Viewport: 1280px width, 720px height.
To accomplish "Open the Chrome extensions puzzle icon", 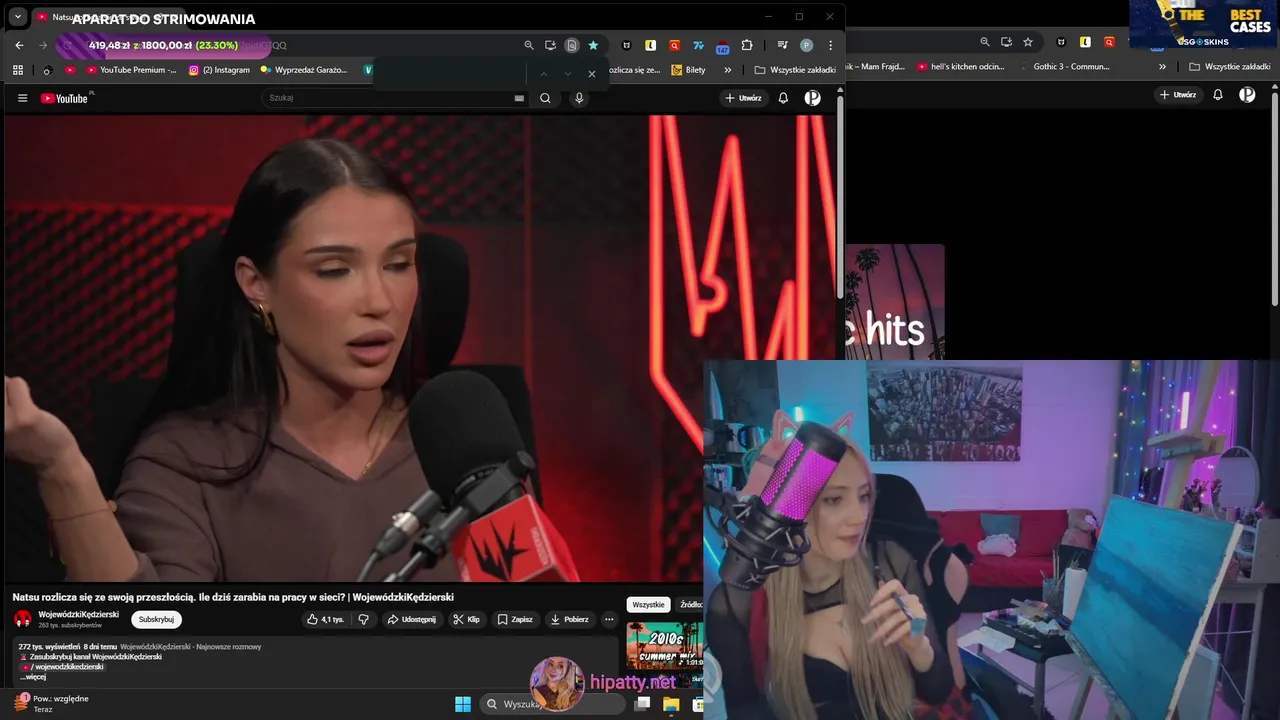I will coord(746,45).
